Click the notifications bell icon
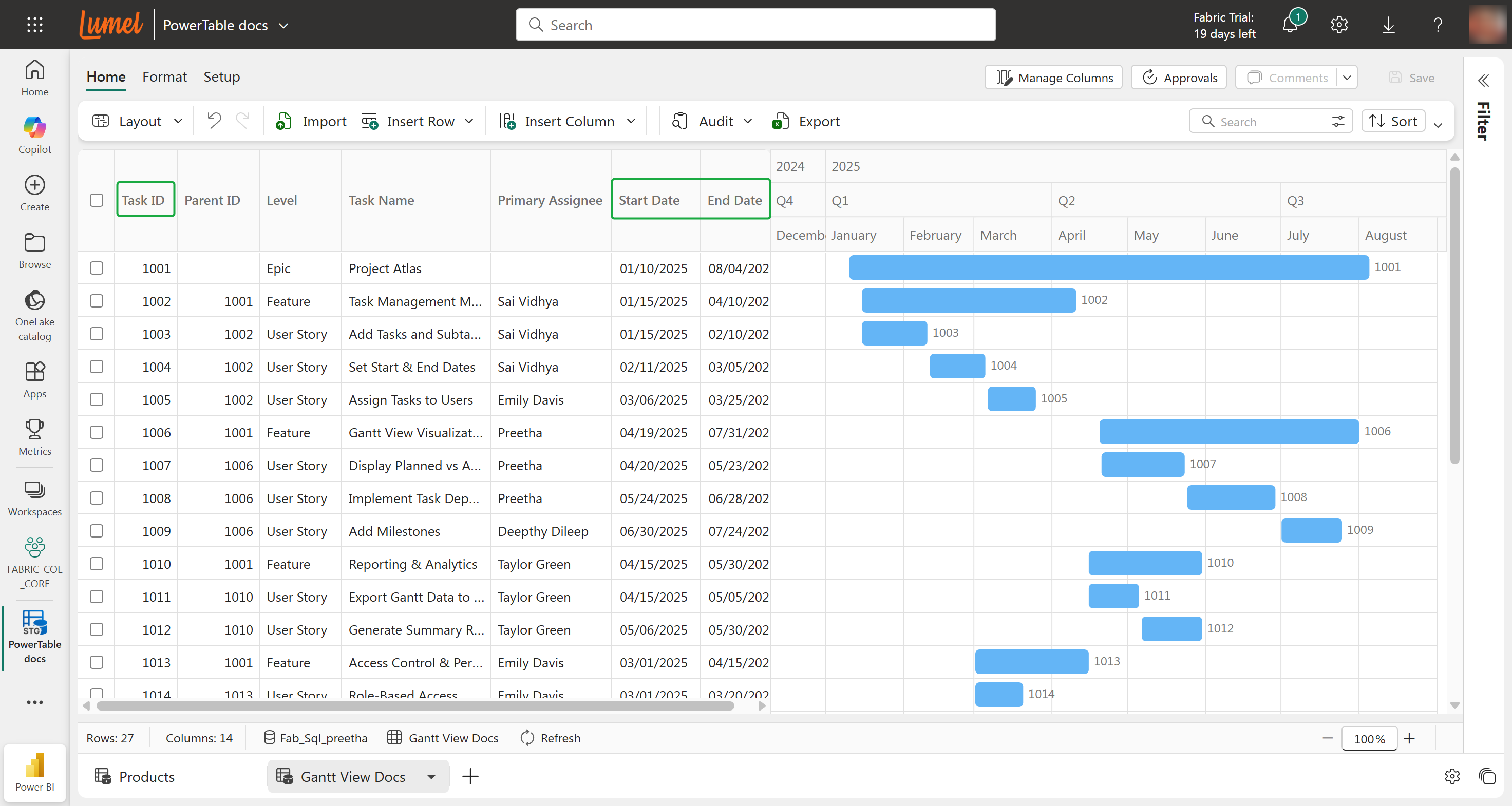The height and width of the screenshot is (806, 1512). pos(1290,25)
